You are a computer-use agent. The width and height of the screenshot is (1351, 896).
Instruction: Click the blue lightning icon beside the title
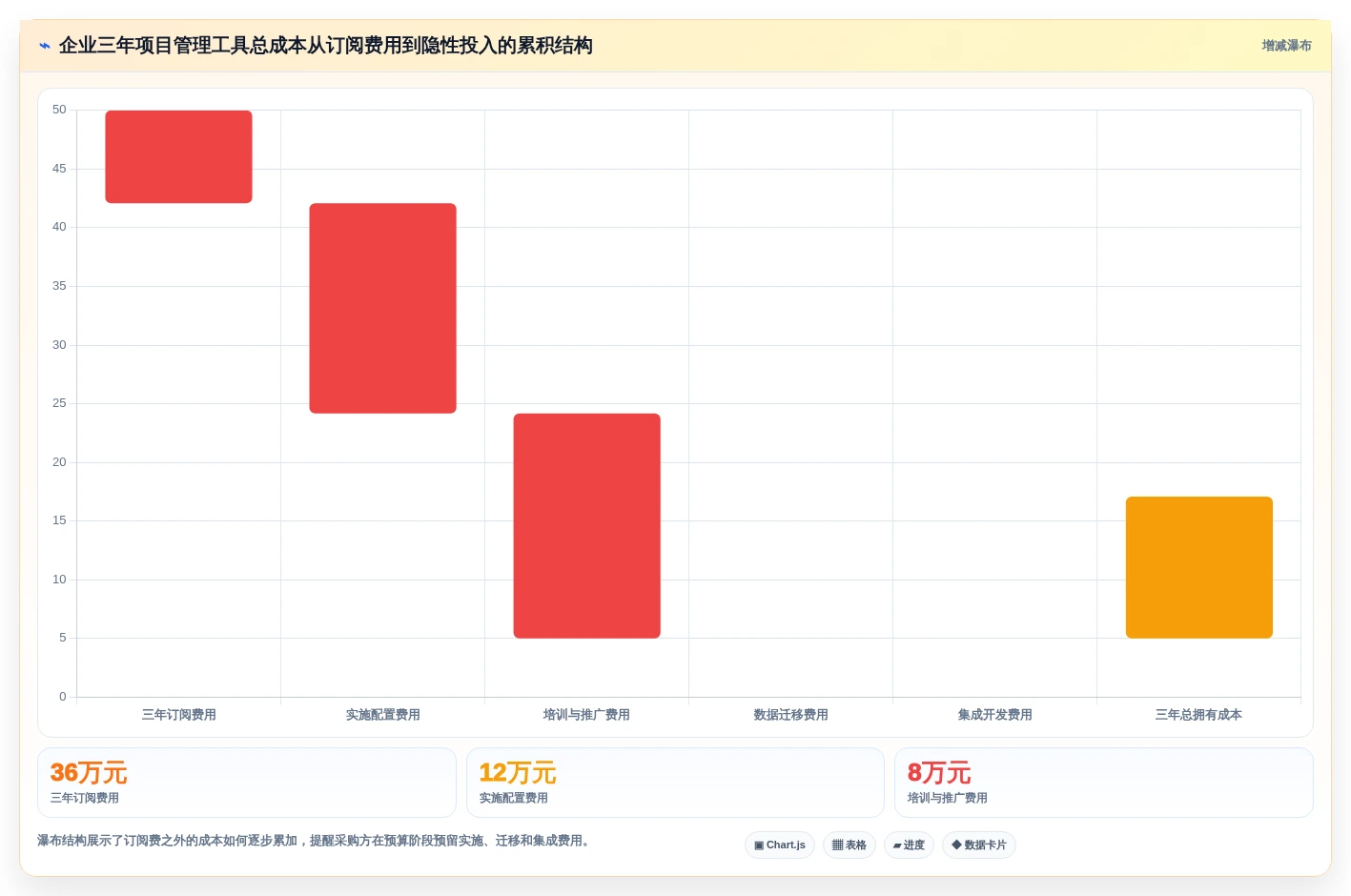(x=45, y=46)
